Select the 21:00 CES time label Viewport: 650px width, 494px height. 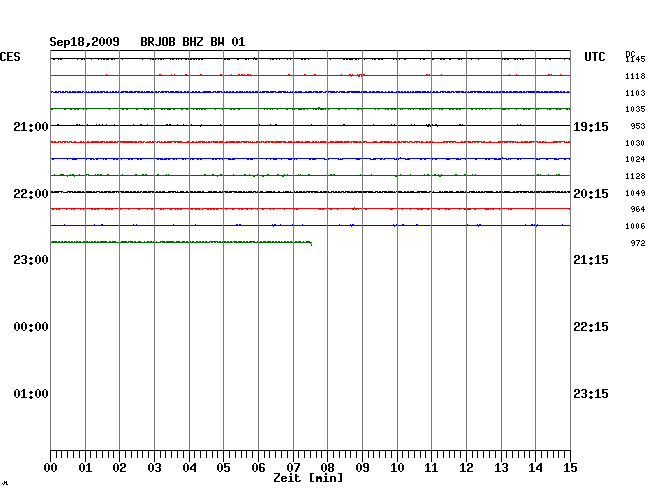point(31,127)
